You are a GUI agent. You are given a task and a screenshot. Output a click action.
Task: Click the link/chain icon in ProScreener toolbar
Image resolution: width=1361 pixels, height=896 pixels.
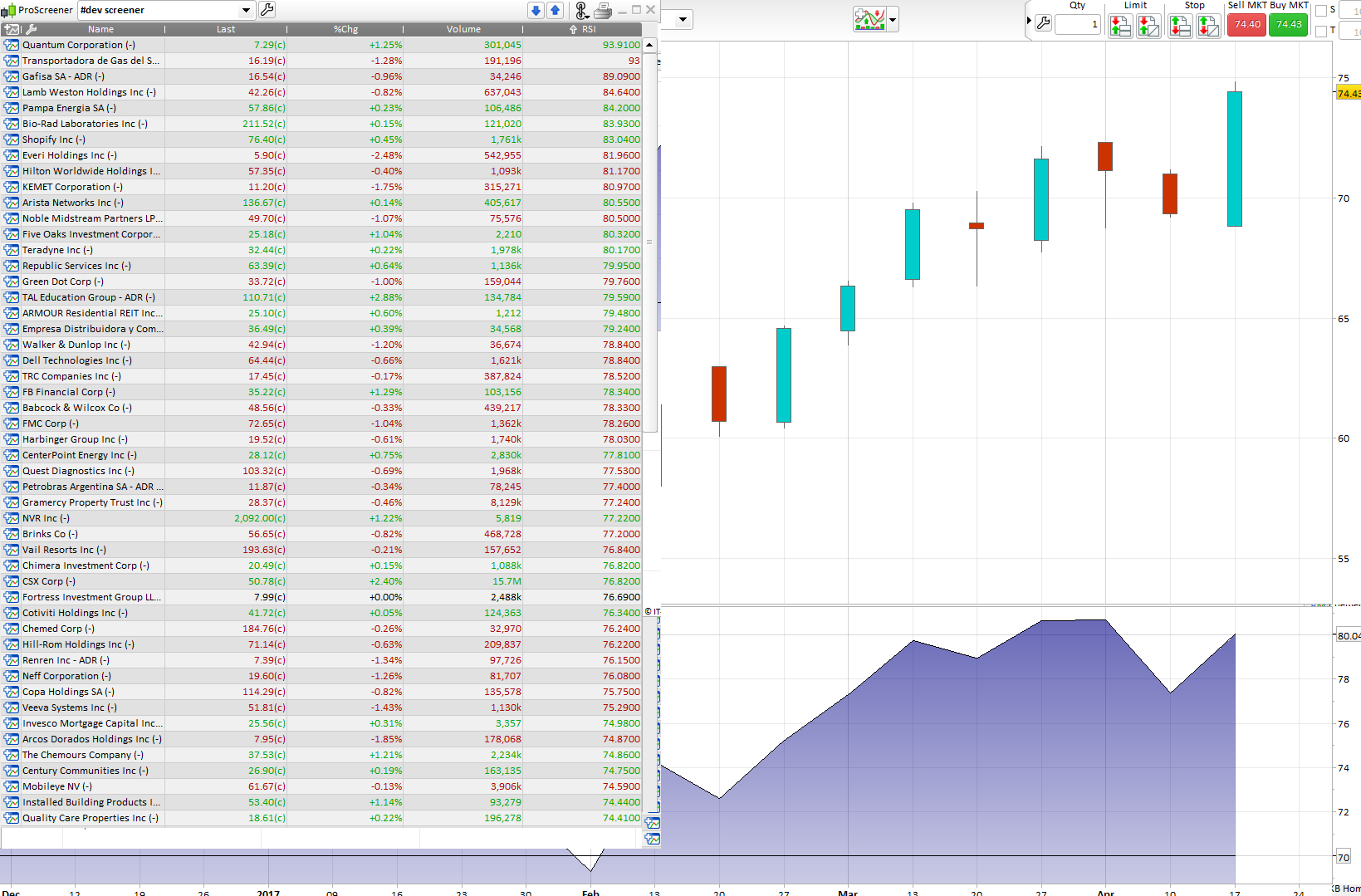click(582, 10)
